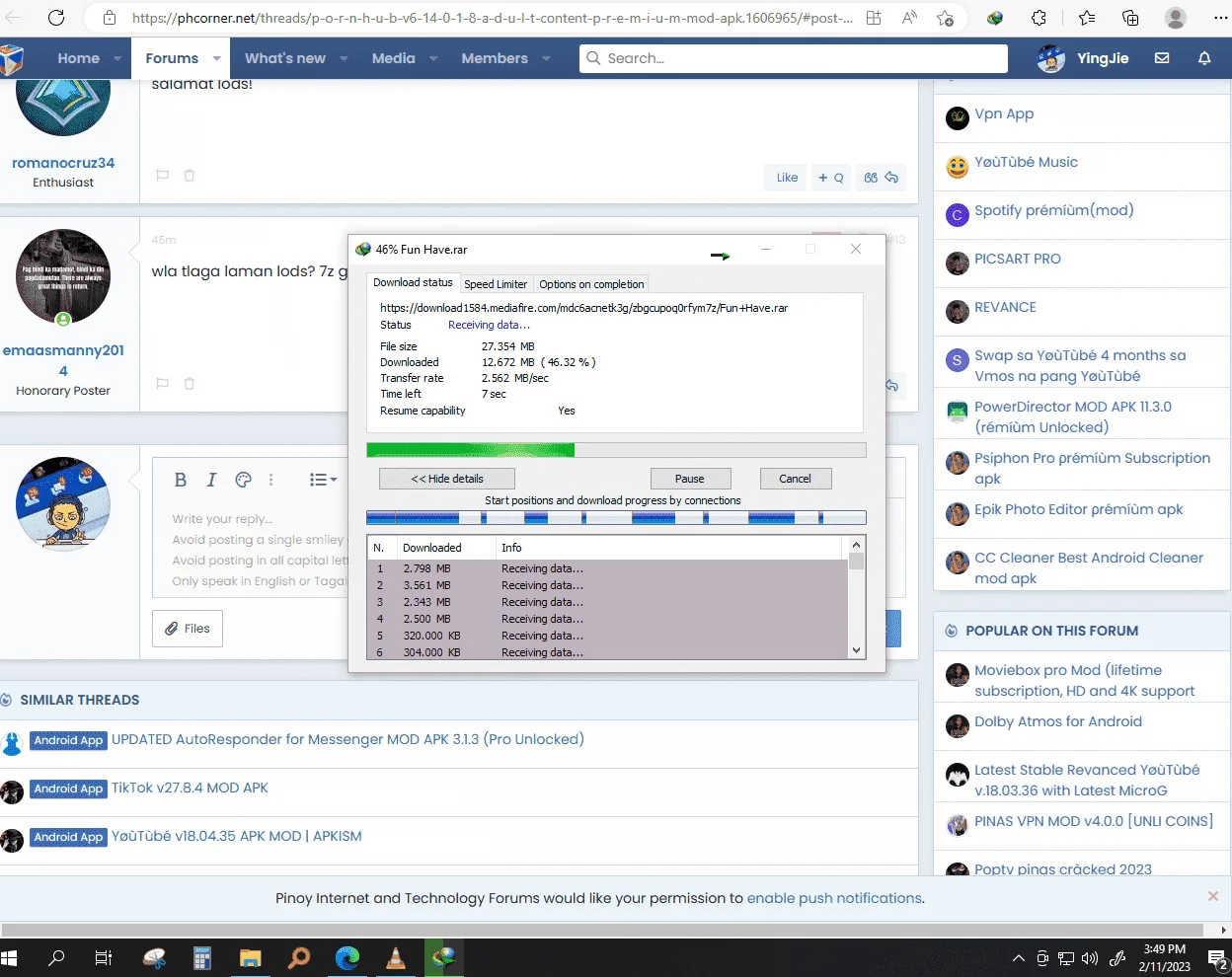1232x977 pixels.
Task: Expand the Home menu arrow
Action: [117, 58]
